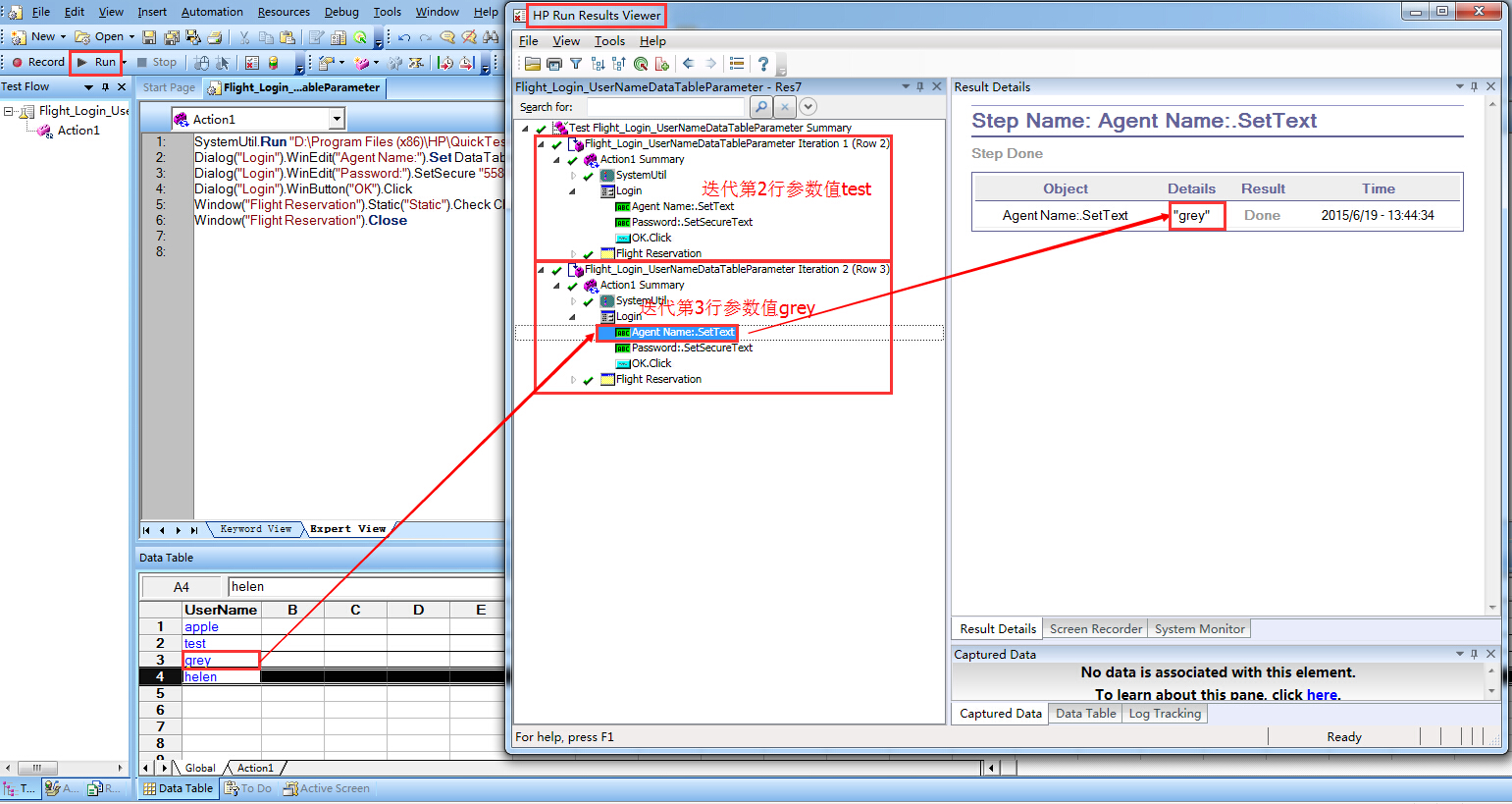Click the back arrow in Results Viewer toolbar
This screenshot has width=1512, height=804.
[x=689, y=64]
